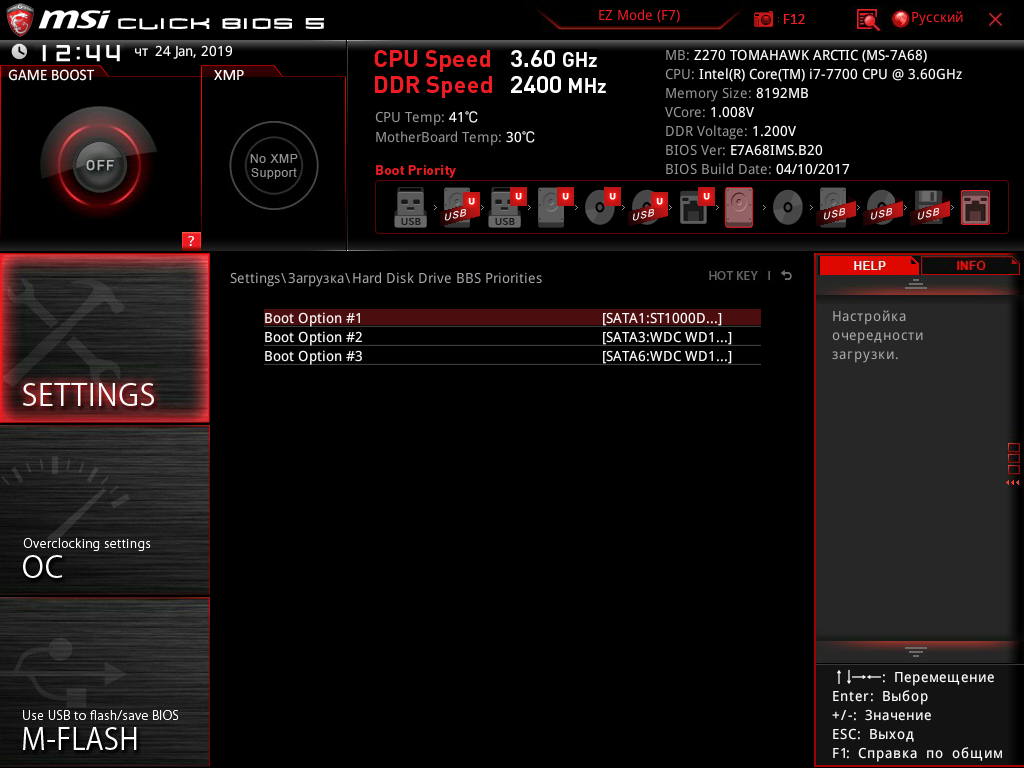The width and height of the screenshot is (1024, 768).
Task: Select the optical disc drive boot icon
Action: (x=785, y=207)
